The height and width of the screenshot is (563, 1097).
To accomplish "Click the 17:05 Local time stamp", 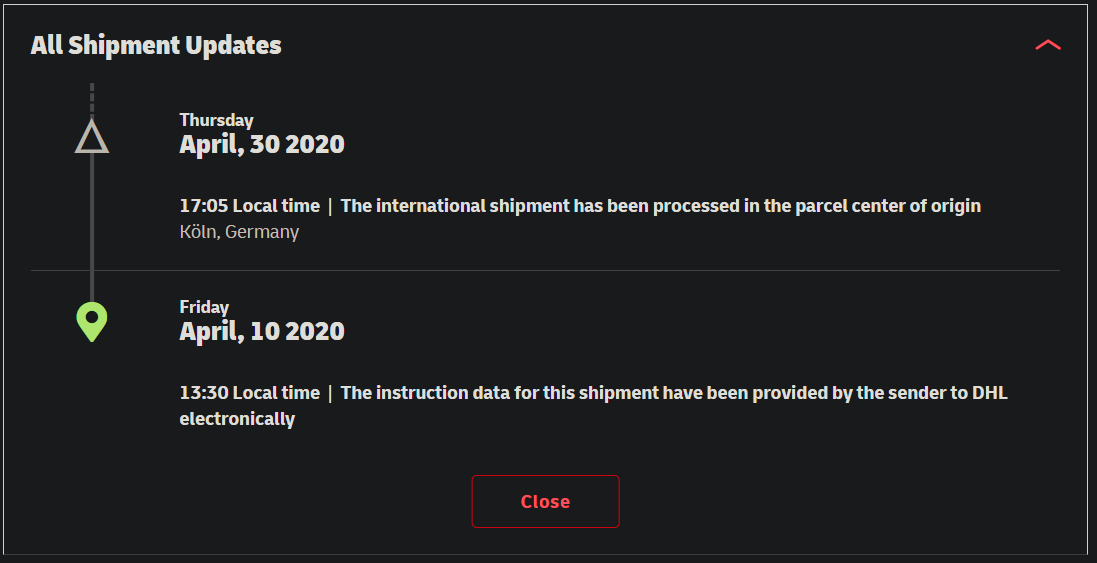I will click(x=250, y=206).
